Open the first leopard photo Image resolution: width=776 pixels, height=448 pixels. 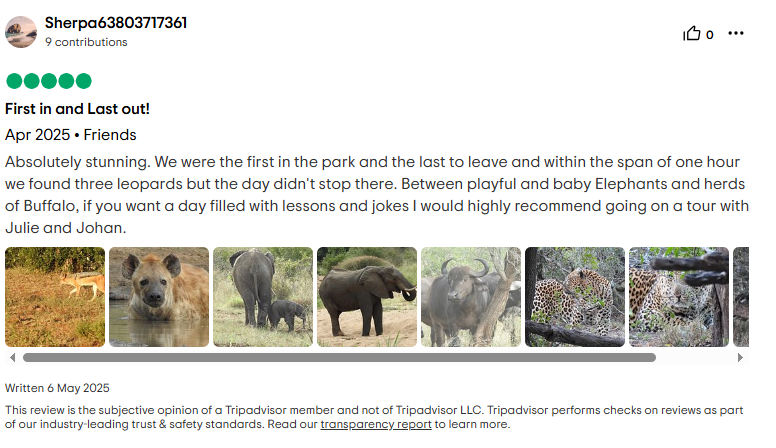(x=575, y=297)
